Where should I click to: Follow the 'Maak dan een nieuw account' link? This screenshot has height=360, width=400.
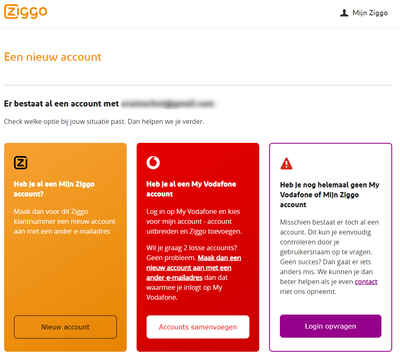194,268
